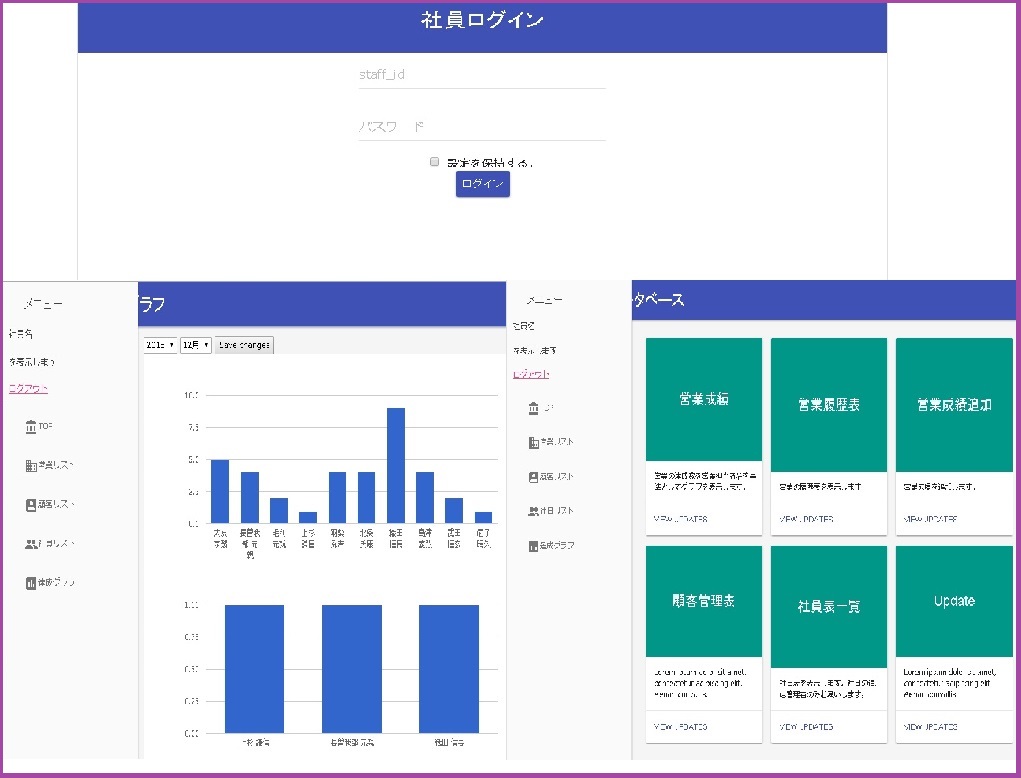Focus the パスワード password field

[481, 127]
